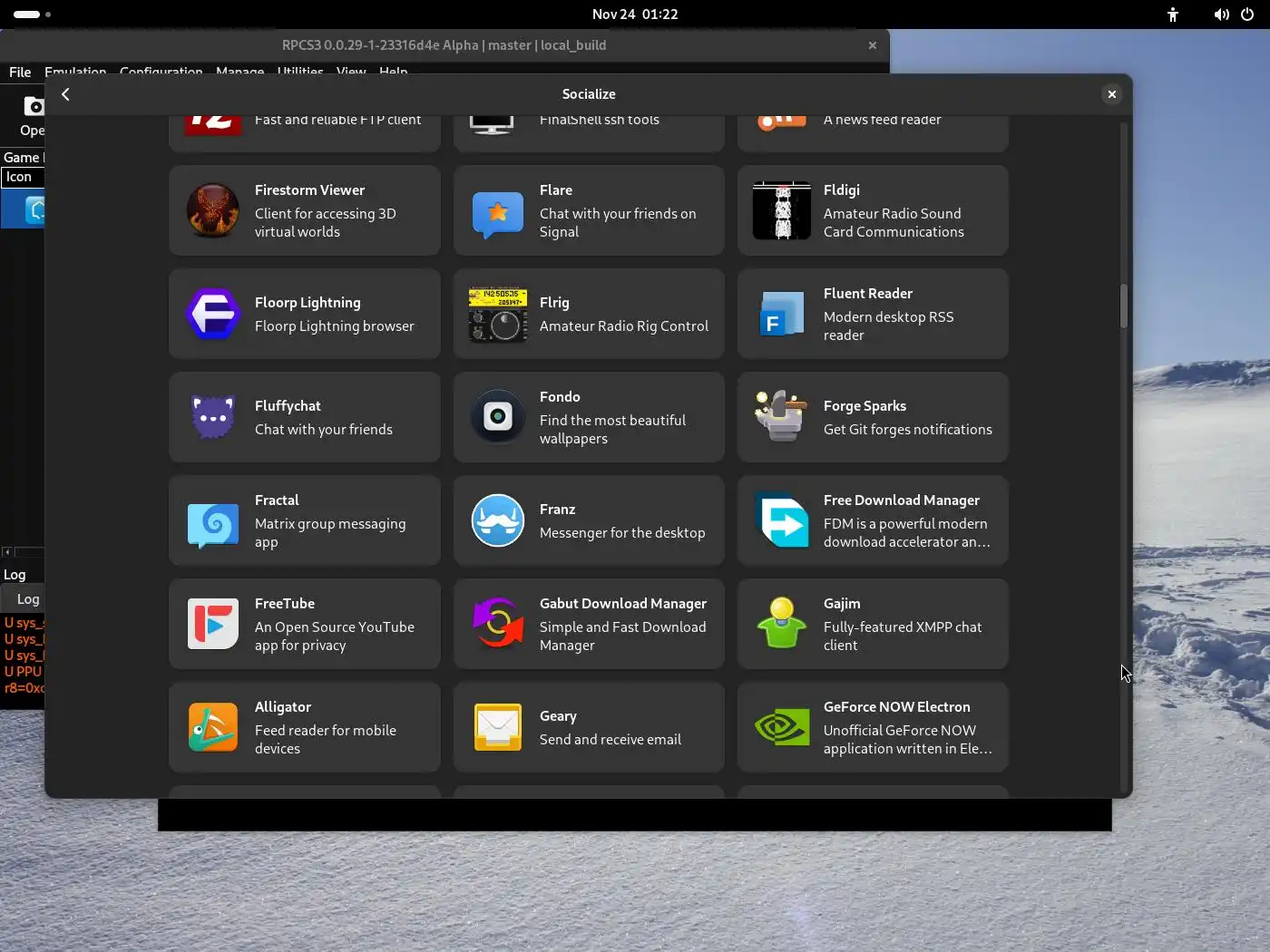Click the Fldigi app icon
The image size is (1270, 952).
[782, 210]
